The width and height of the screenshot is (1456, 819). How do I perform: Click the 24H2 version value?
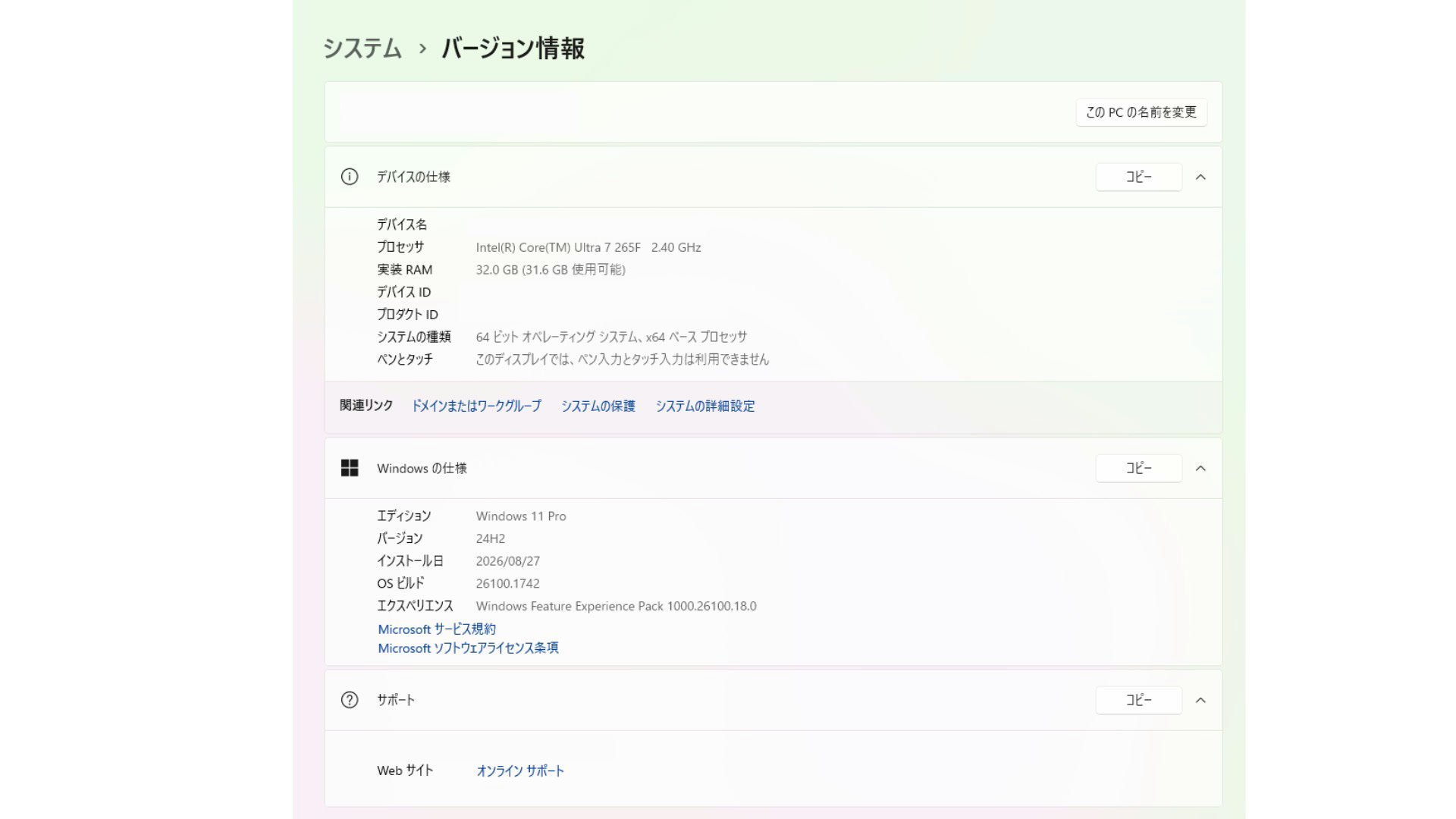pos(491,538)
